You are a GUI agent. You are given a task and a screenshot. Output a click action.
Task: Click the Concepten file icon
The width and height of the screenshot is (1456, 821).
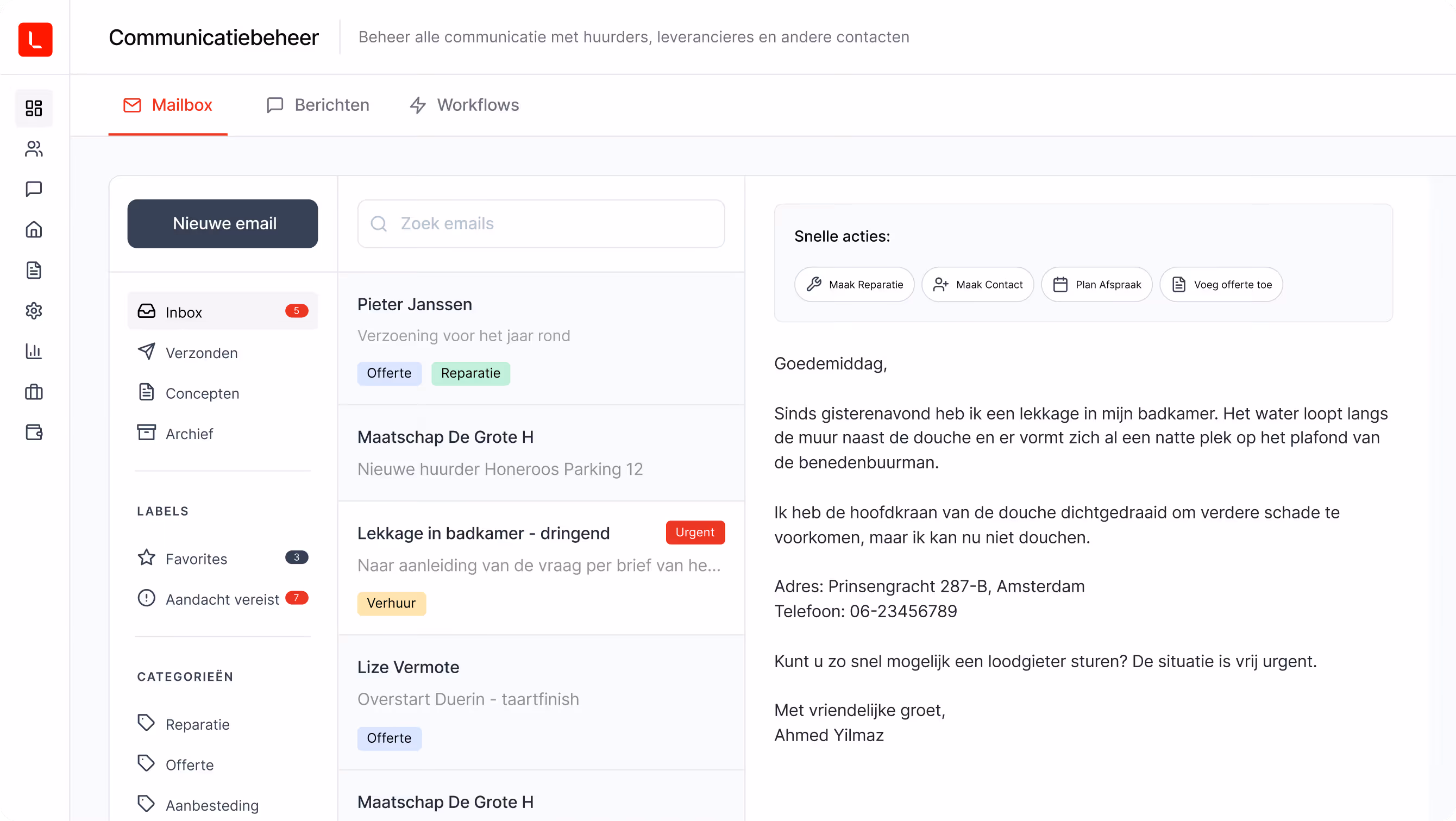(146, 392)
